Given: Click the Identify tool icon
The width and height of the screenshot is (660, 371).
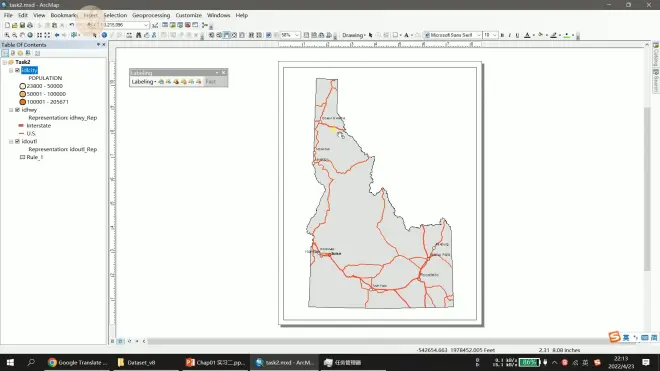Looking at the screenshot, I should (x=104, y=35).
